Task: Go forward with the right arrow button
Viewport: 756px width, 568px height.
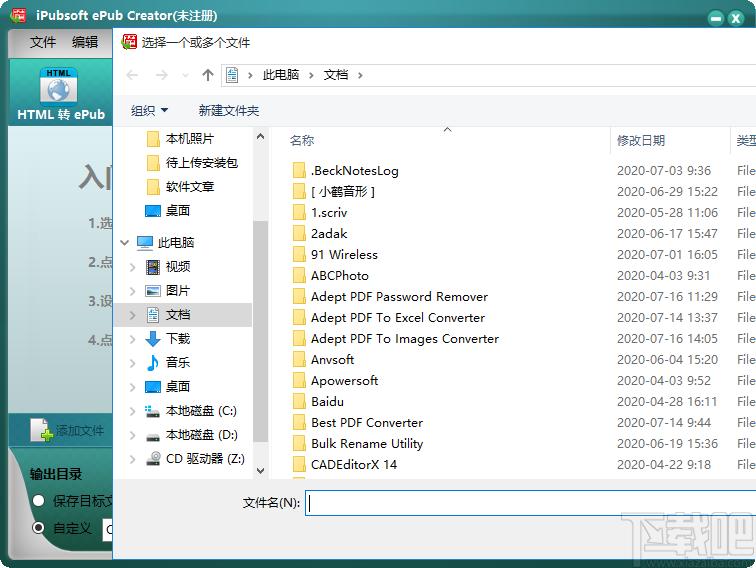Action: coord(162,75)
